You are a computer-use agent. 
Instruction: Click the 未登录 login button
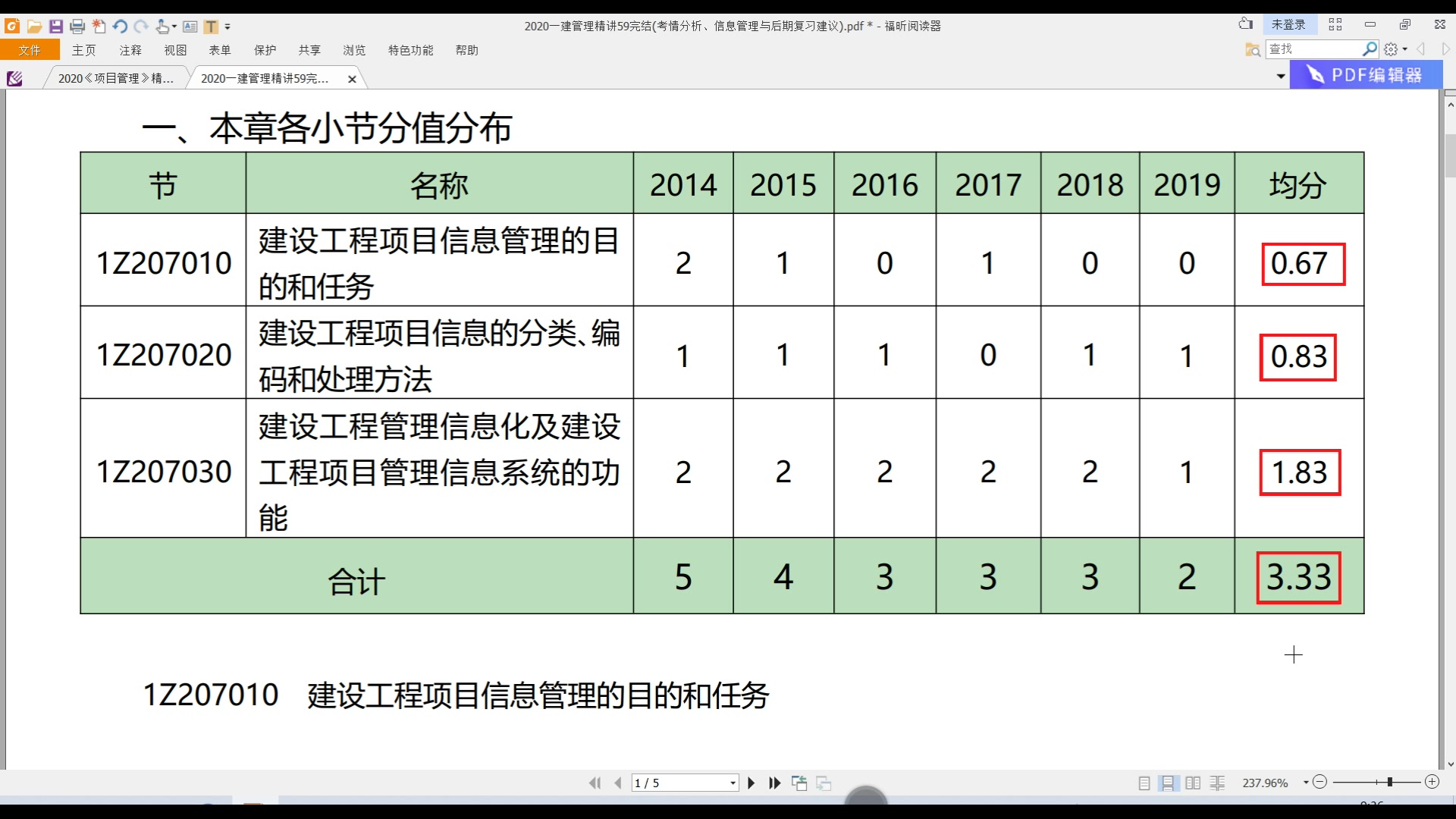(x=1290, y=24)
